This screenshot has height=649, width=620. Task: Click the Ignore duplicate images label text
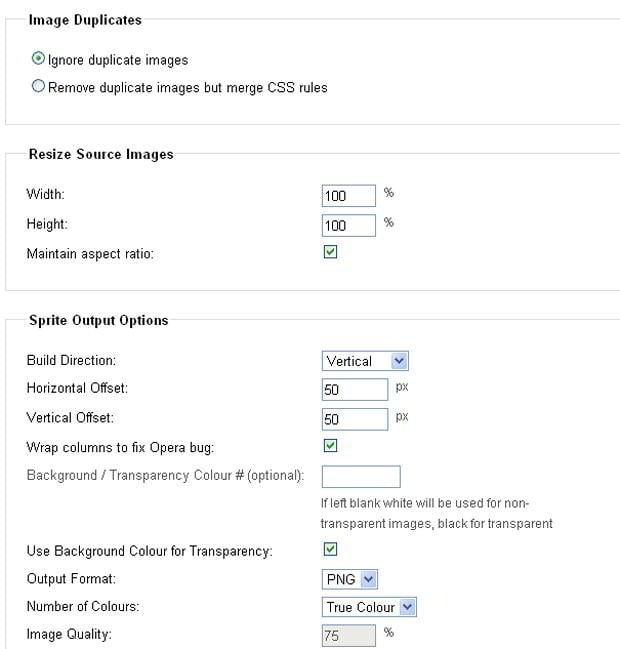[x=118, y=60]
